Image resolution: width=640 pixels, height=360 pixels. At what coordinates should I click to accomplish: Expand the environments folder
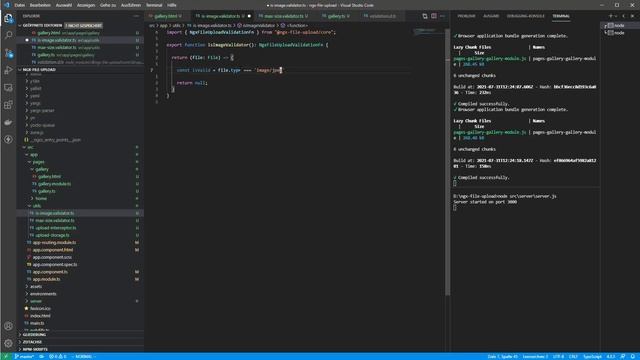tap(43, 294)
